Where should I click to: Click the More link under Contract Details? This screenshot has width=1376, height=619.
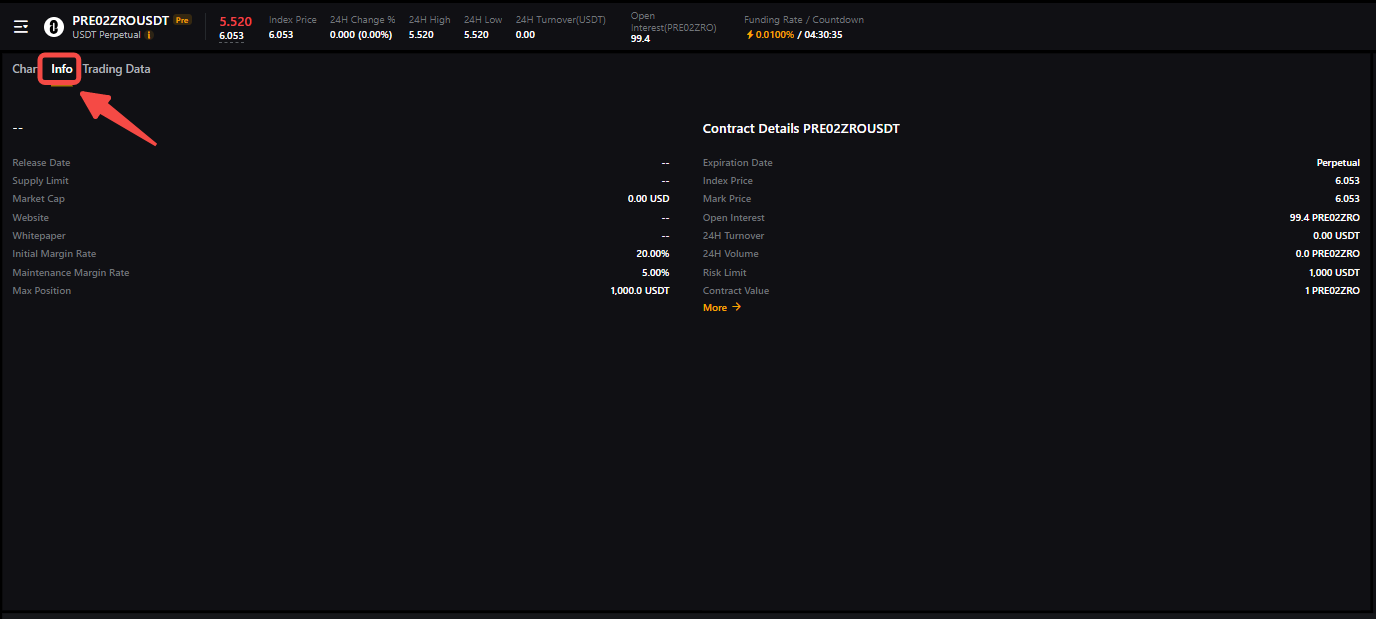coord(715,308)
